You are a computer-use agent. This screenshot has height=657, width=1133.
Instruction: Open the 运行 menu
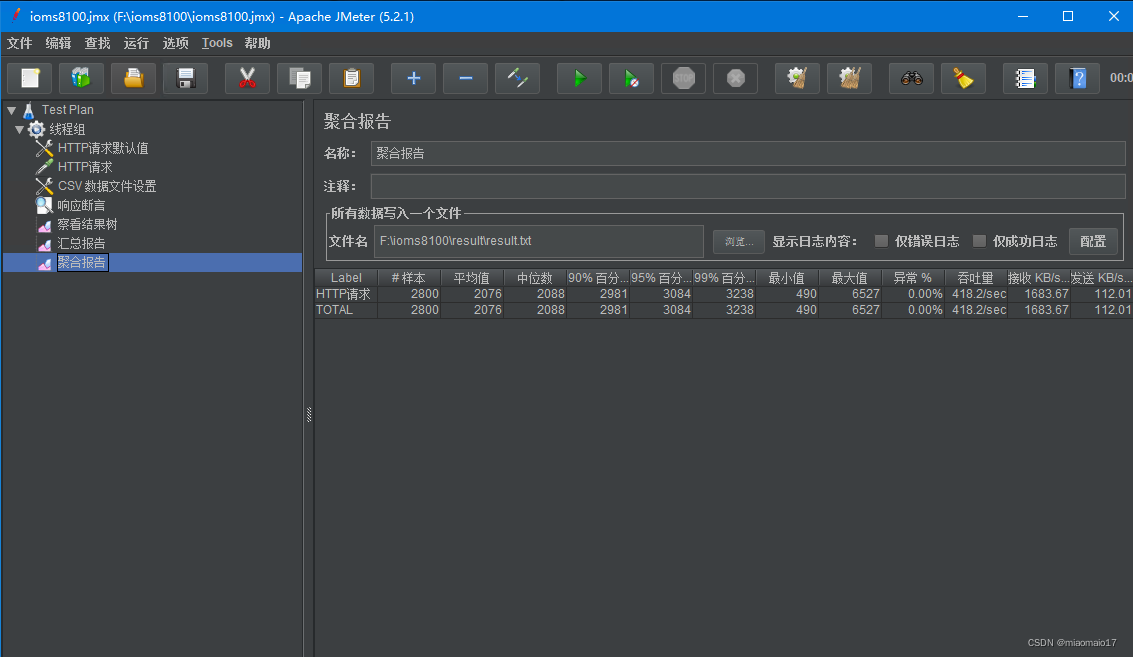(136, 43)
